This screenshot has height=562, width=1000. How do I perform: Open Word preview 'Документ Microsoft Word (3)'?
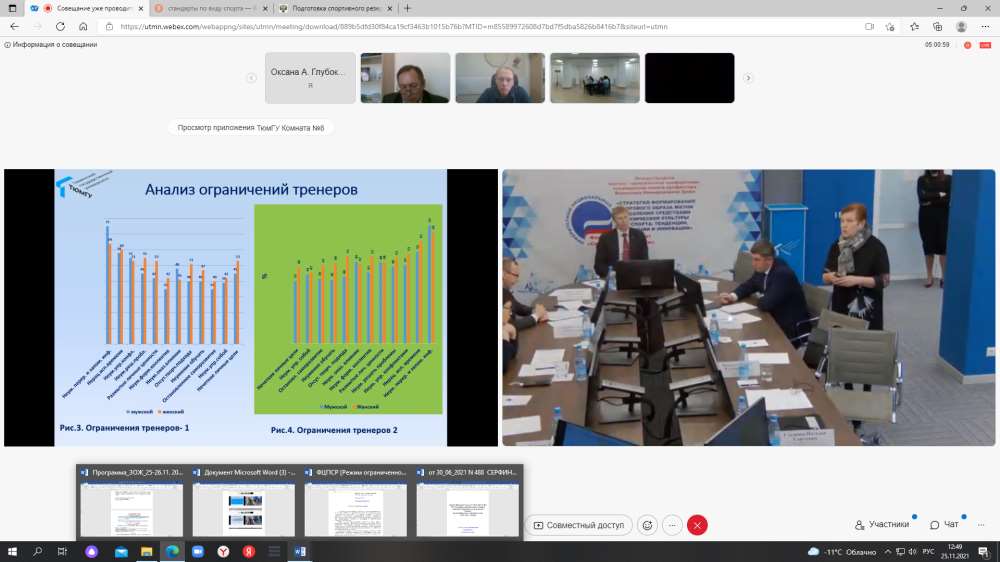(244, 503)
